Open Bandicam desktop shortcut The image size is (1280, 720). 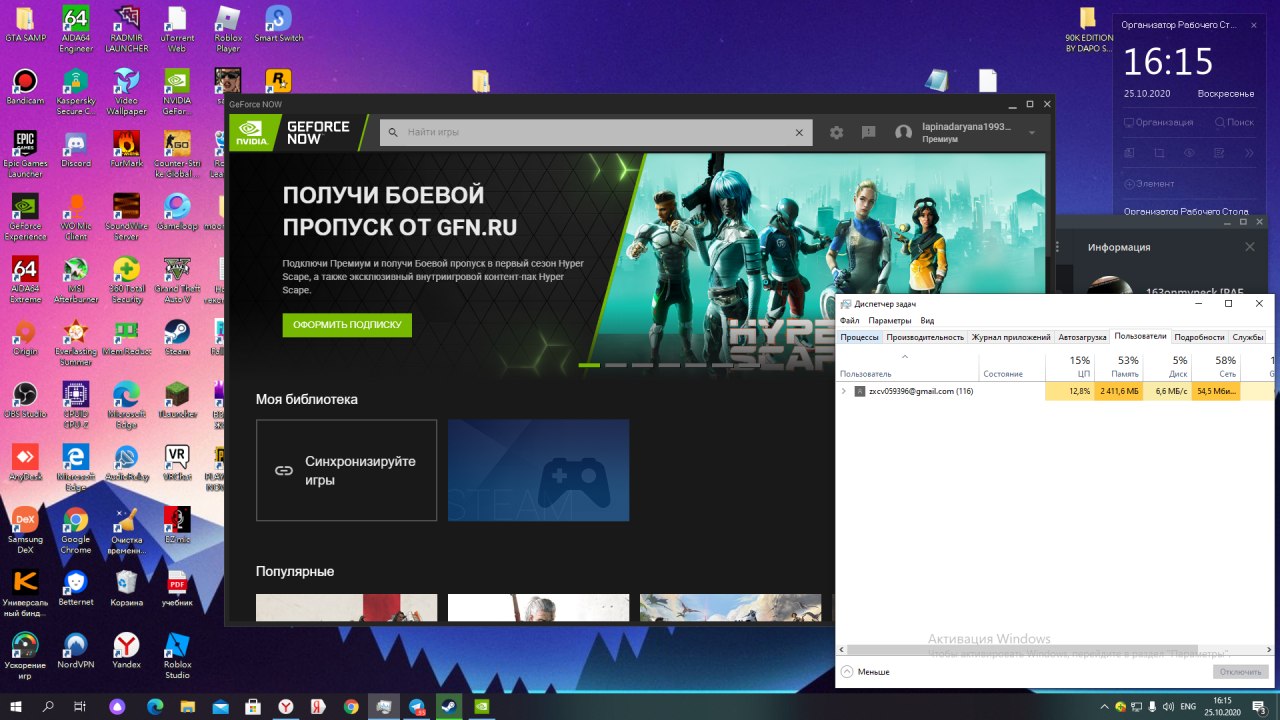(25, 86)
